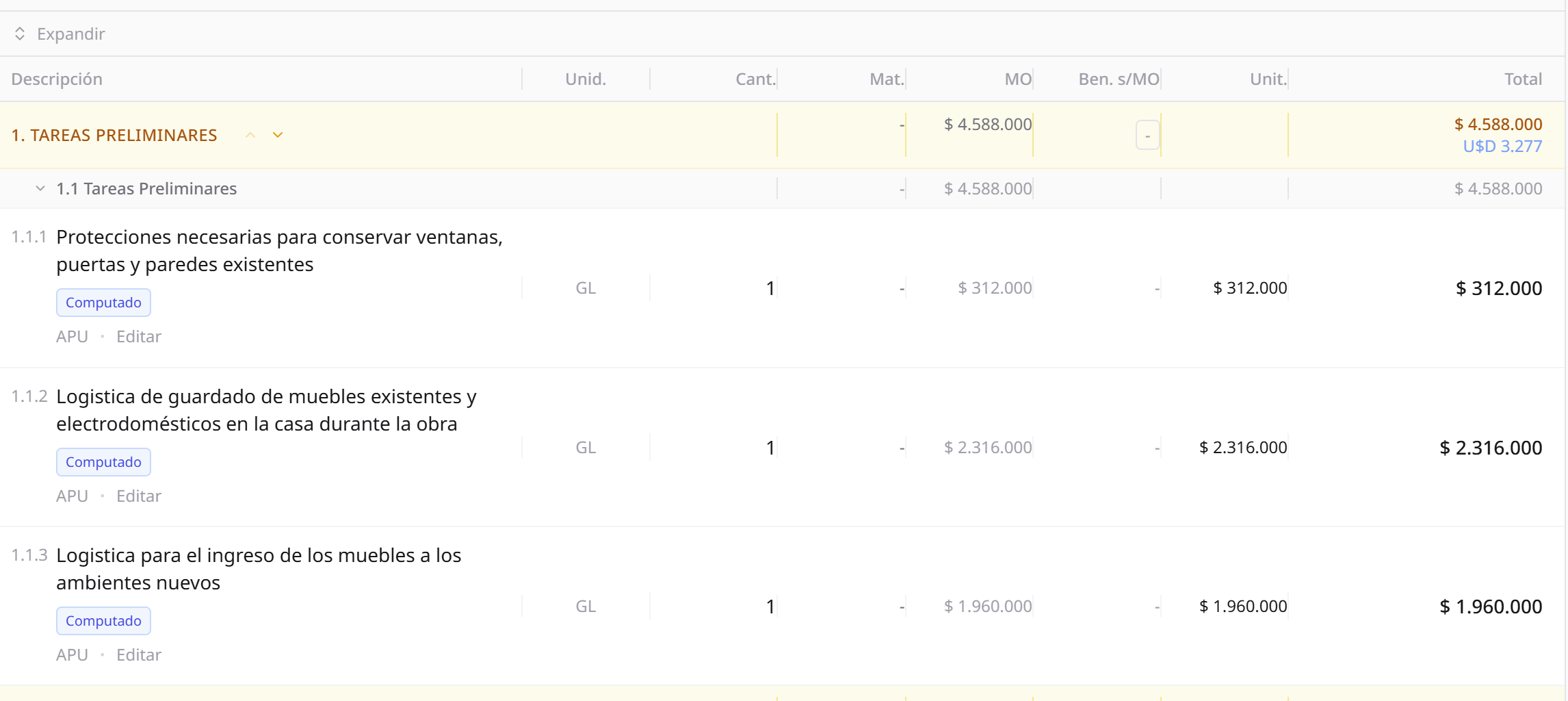Collapse subsection 1.1 Tareas Preliminares
Screen dimensions: 1568x701
click(40, 188)
